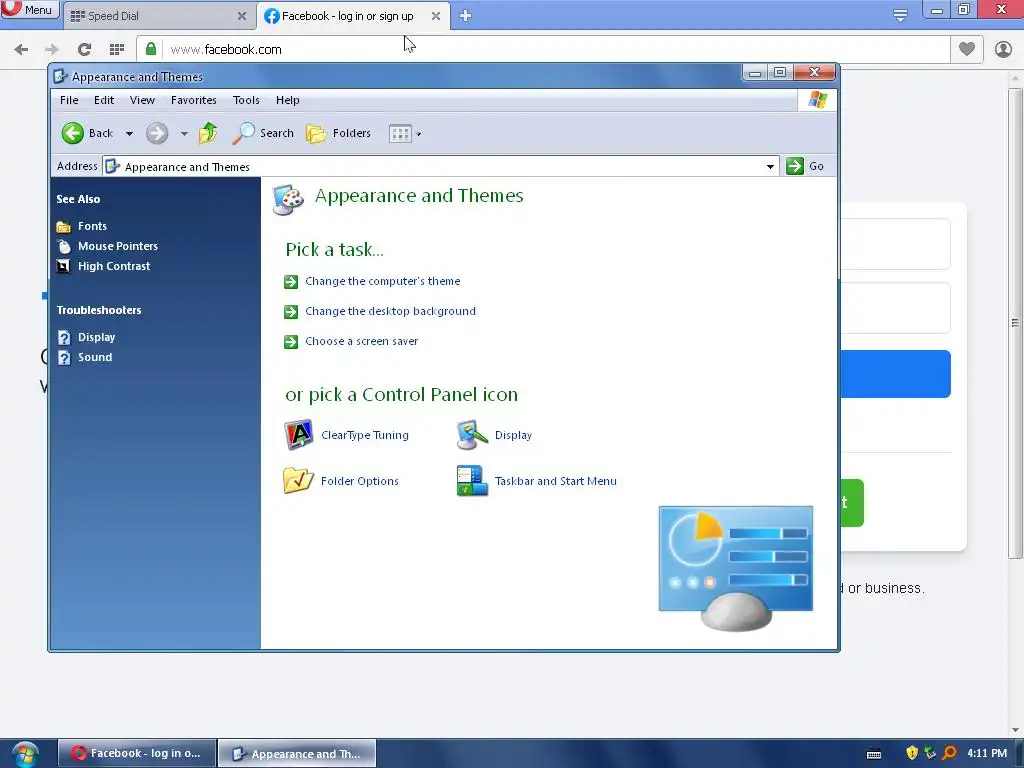The width and height of the screenshot is (1024, 768).
Task: Open the Help menu
Action: click(x=287, y=100)
